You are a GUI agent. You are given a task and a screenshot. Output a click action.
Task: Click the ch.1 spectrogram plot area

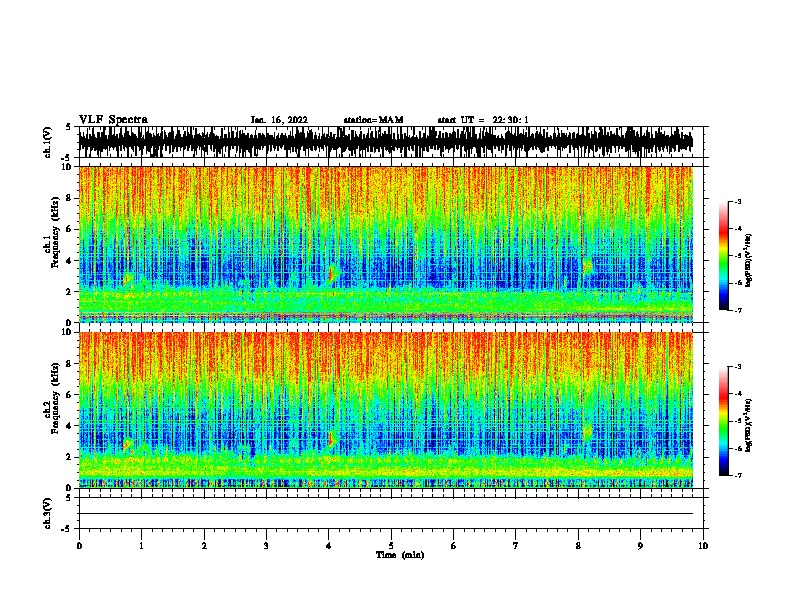[x=385, y=244]
